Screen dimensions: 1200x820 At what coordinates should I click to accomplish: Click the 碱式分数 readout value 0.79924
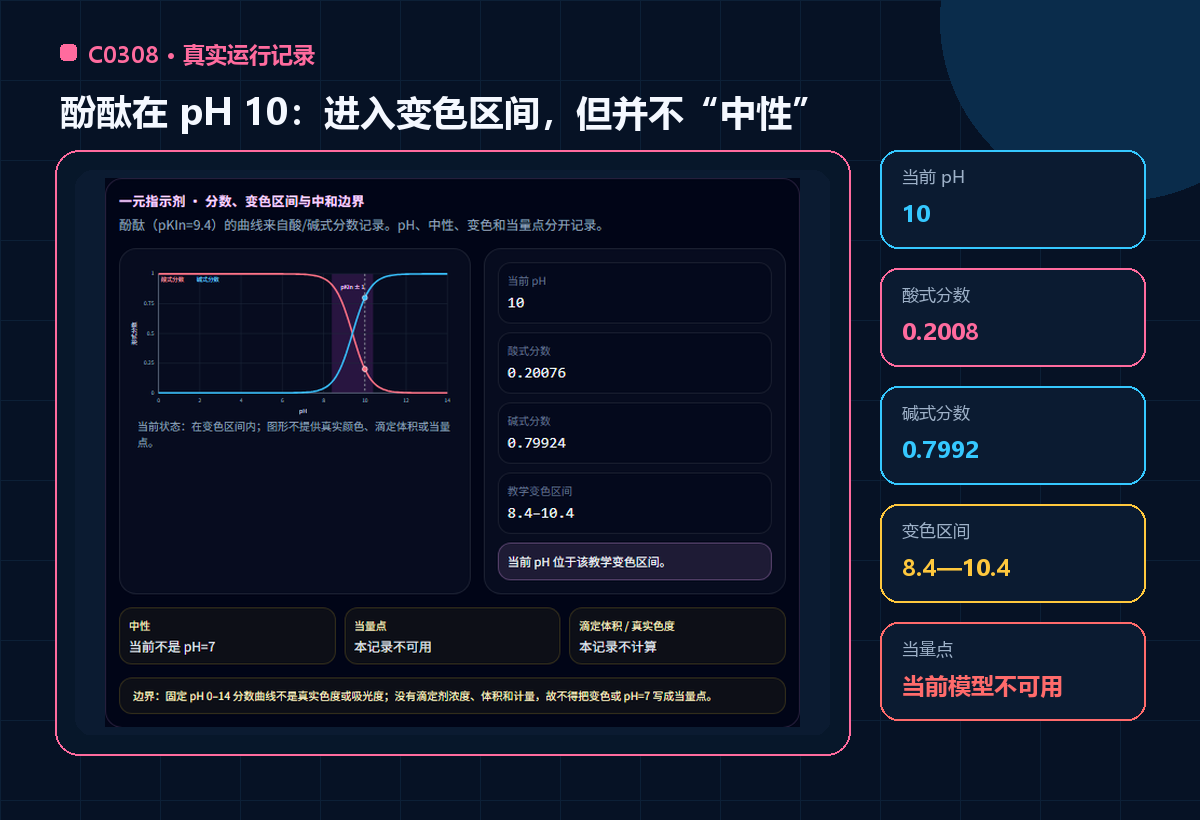tap(537, 443)
